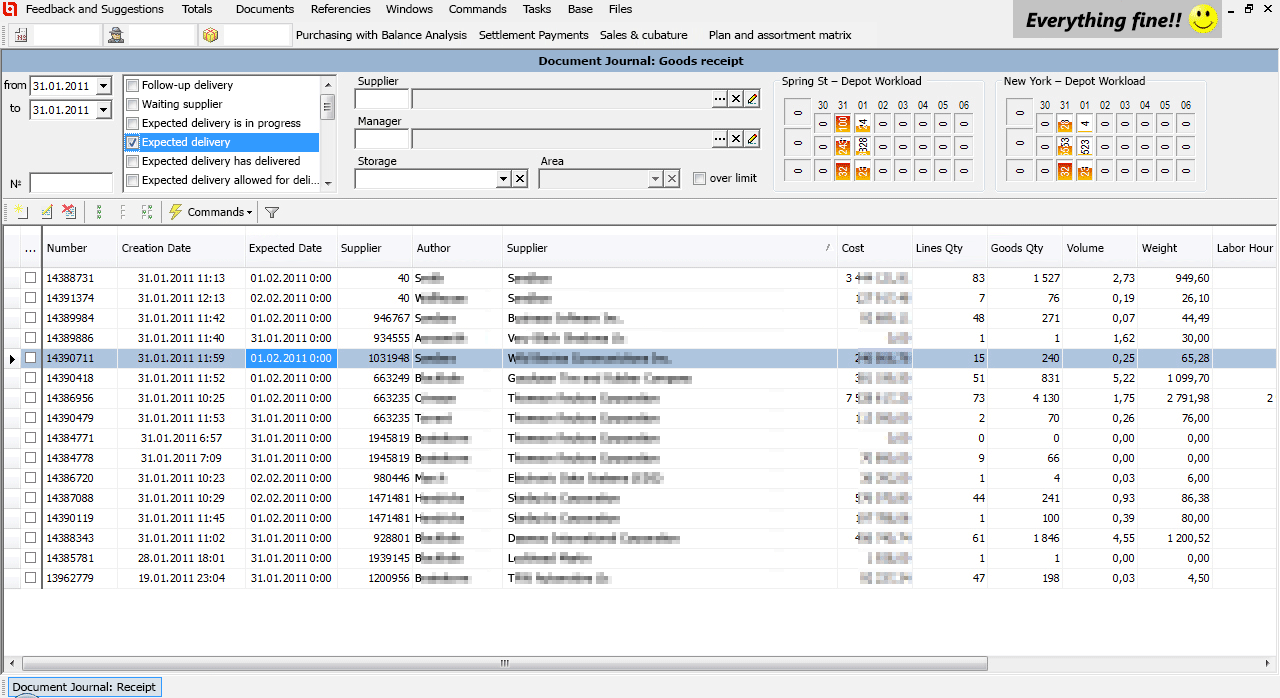Open Purchasing with Balance Analysis
The width and height of the screenshot is (1280, 698).
point(381,35)
